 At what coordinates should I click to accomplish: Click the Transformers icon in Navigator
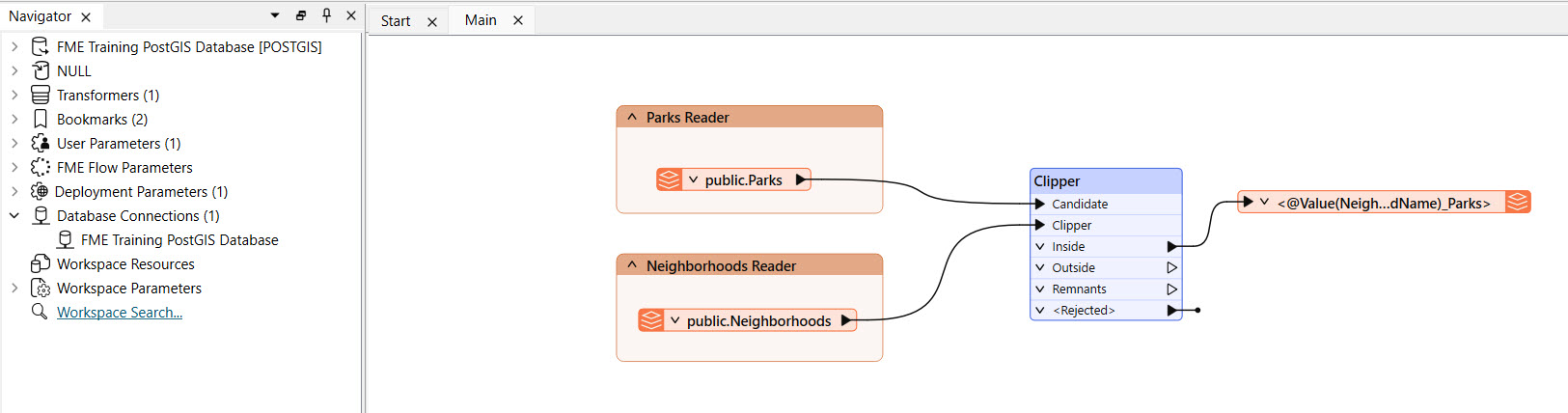pyautogui.click(x=41, y=95)
